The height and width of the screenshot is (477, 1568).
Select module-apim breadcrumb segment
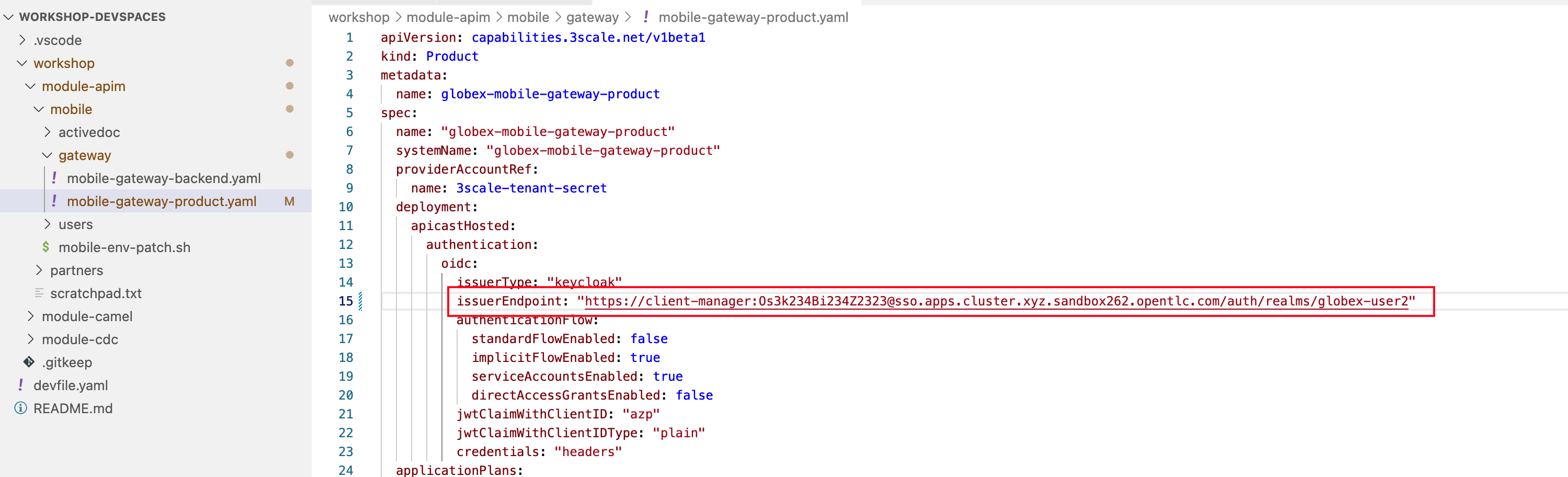(x=448, y=18)
